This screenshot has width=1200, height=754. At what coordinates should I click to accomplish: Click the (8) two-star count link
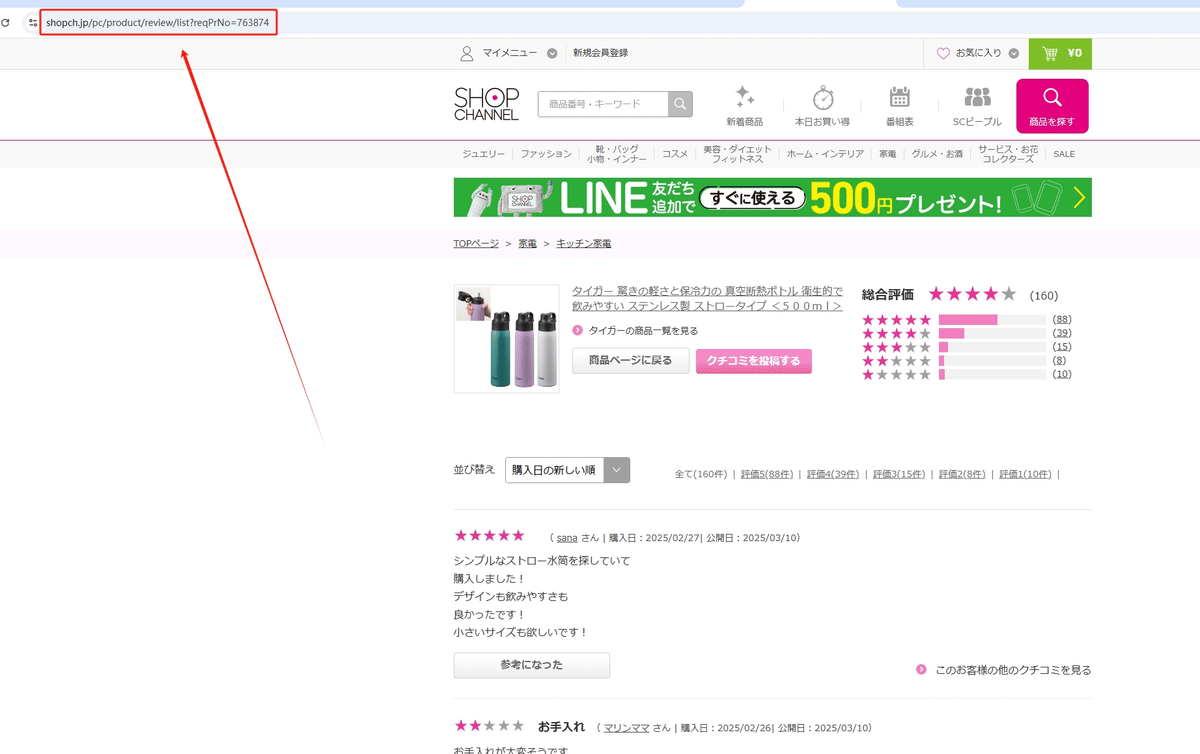point(1059,360)
